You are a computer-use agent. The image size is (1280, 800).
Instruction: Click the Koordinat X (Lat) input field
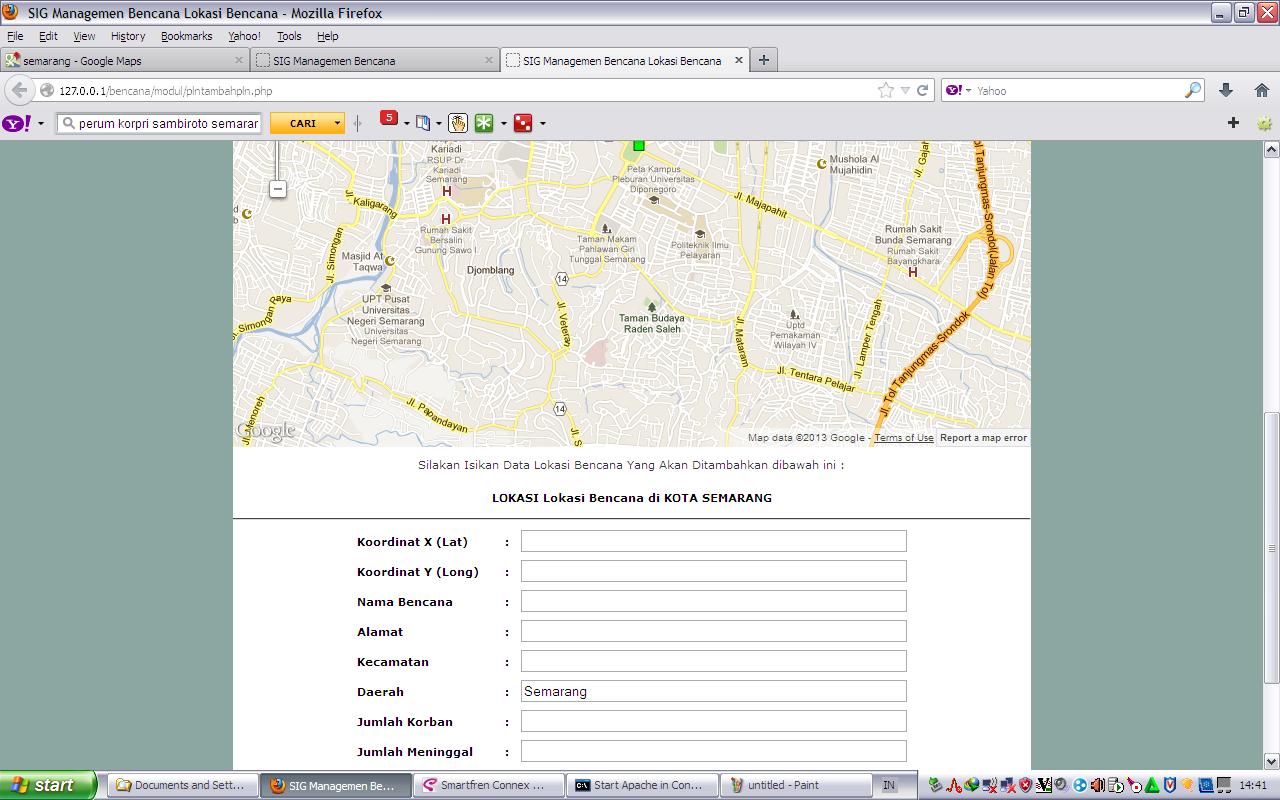713,541
